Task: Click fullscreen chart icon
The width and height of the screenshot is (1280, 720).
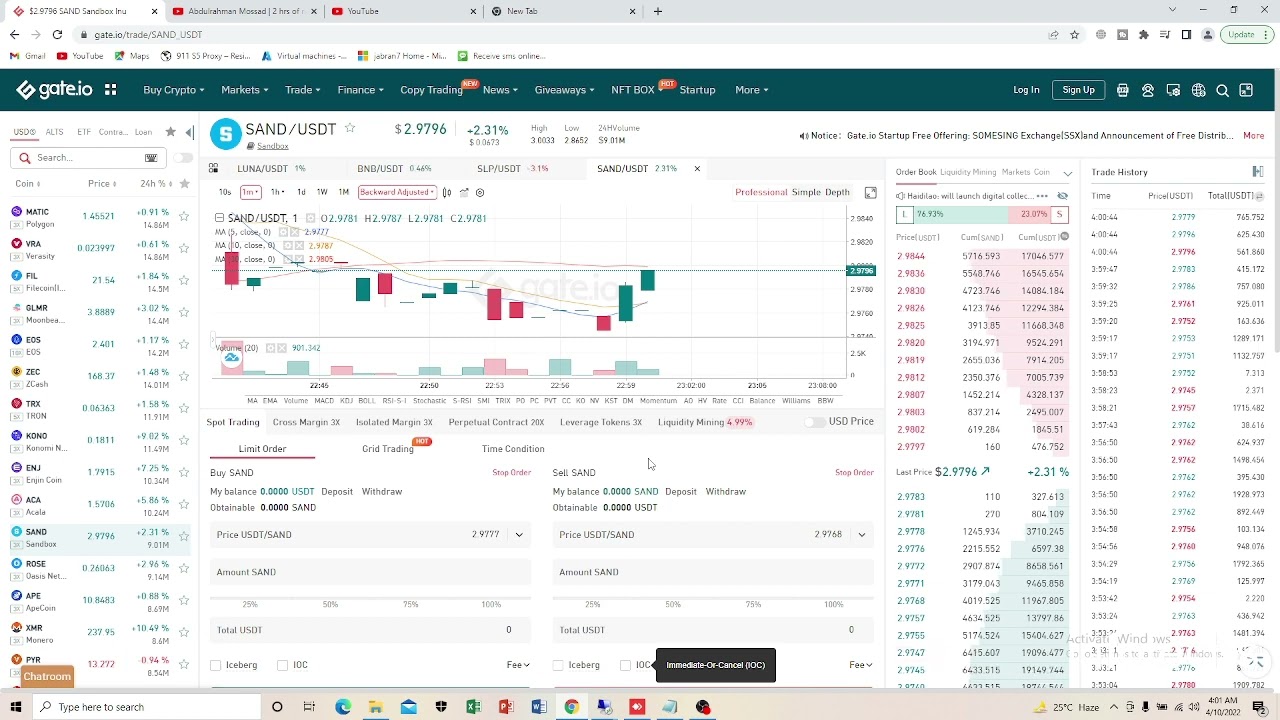Action: 870,193
